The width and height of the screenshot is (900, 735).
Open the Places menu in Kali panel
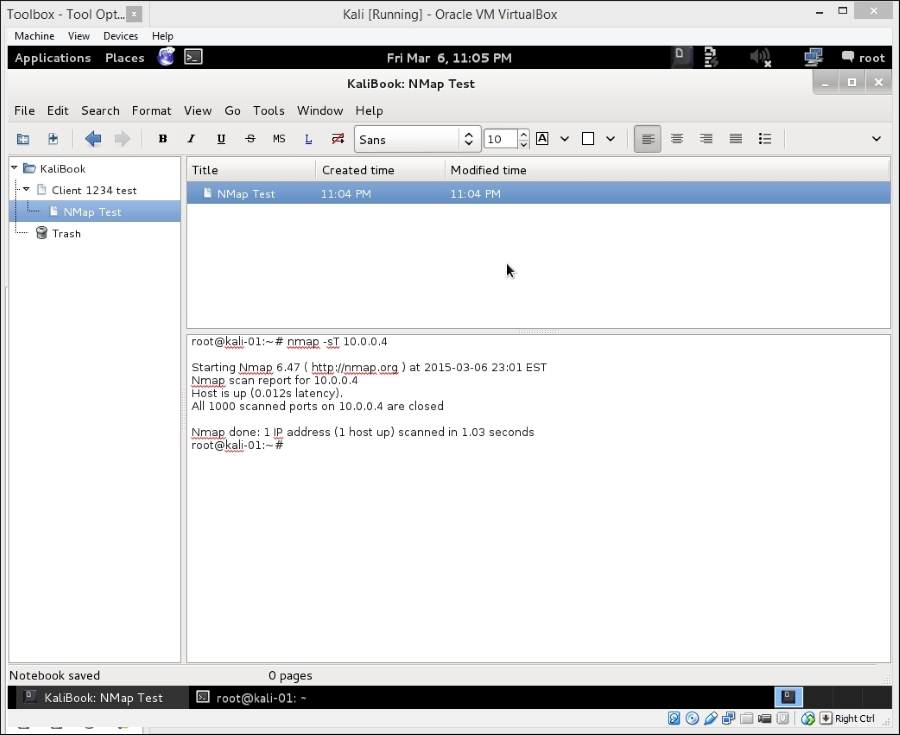click(125, 58)
